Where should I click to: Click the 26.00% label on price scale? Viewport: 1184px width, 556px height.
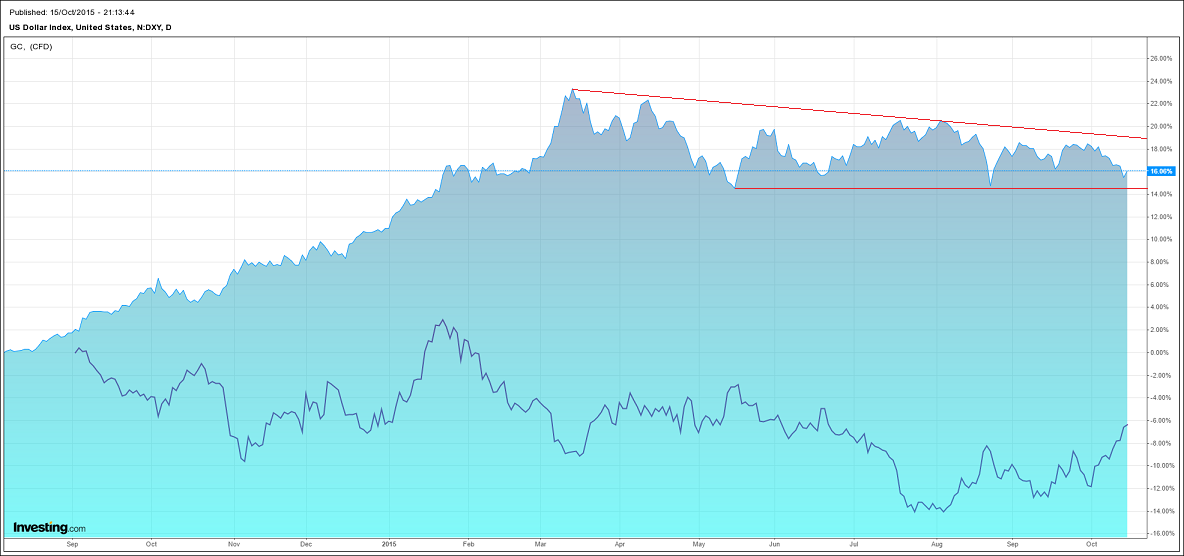click(1161, 58)
